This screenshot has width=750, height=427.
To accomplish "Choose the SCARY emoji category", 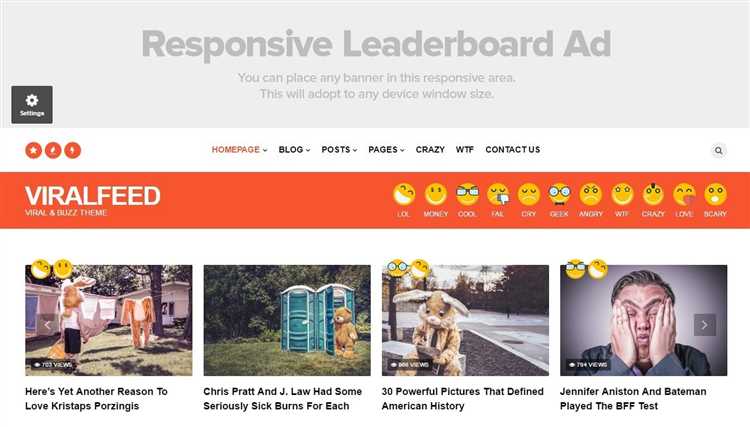I will click(715, 200).
